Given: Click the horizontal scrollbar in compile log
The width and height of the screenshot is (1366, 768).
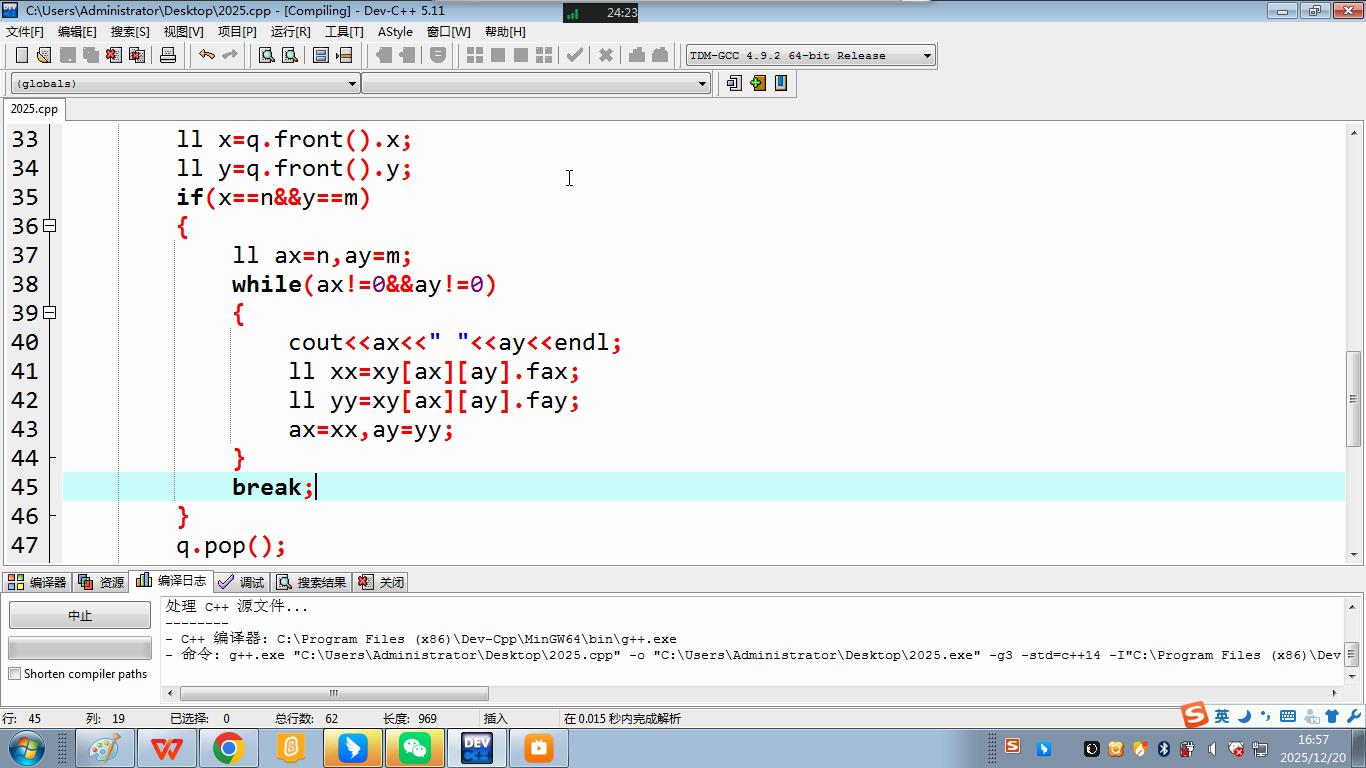Looking at the screenshot, I should tap(334, 693).
